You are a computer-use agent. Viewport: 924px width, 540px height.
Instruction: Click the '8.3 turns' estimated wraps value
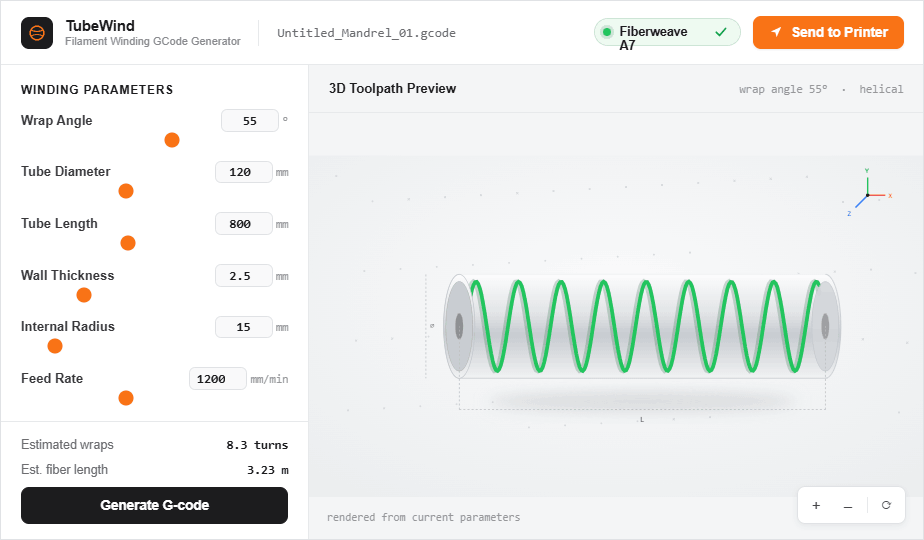pos(257,445)
